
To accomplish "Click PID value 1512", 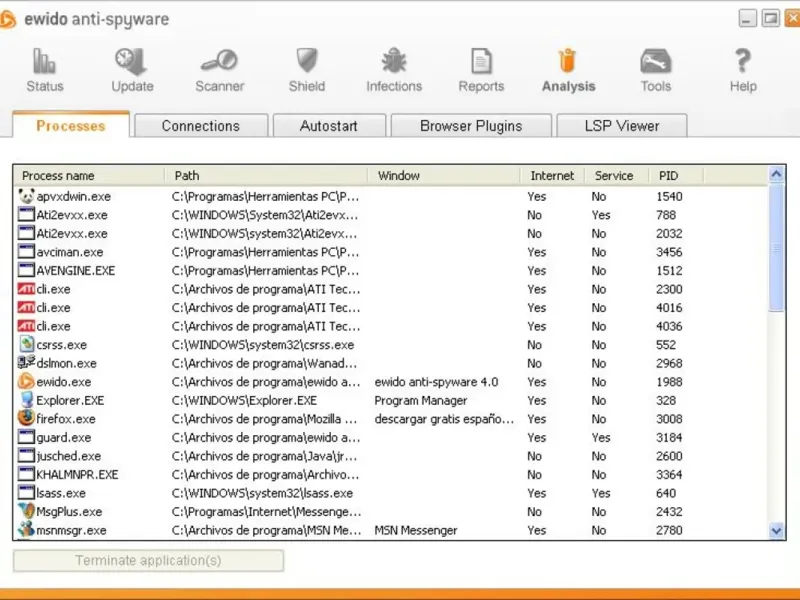I will [669, 270].
